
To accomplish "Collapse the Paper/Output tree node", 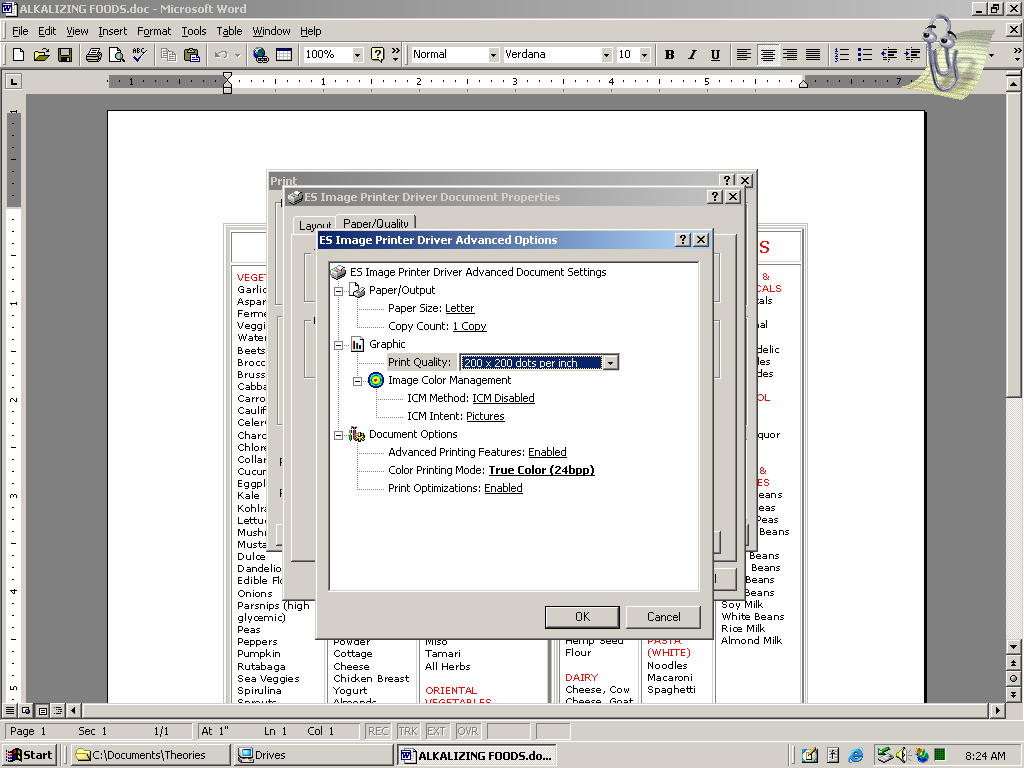I will pos(338,291).
